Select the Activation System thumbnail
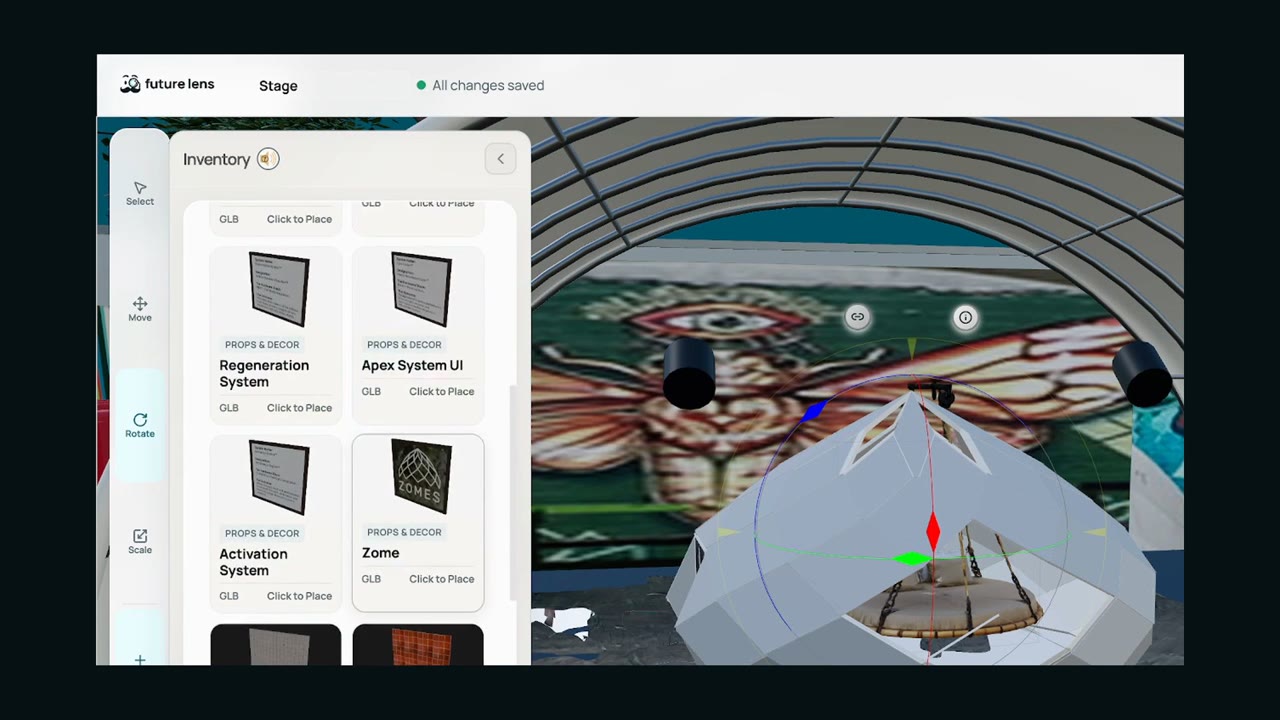The image size is (1280, 720). click(x=279, y=478)
